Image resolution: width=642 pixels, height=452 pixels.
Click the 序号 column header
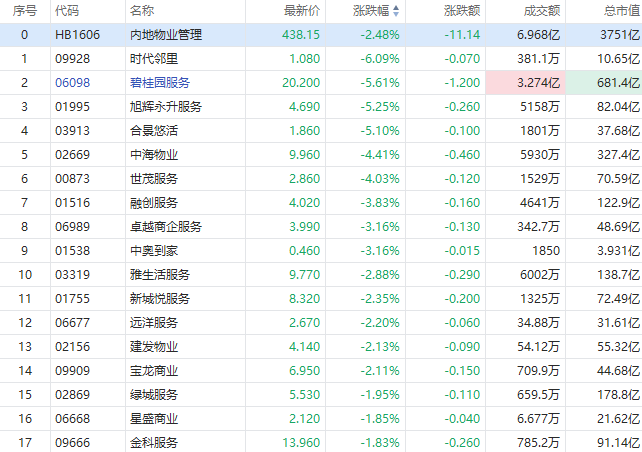25,11
